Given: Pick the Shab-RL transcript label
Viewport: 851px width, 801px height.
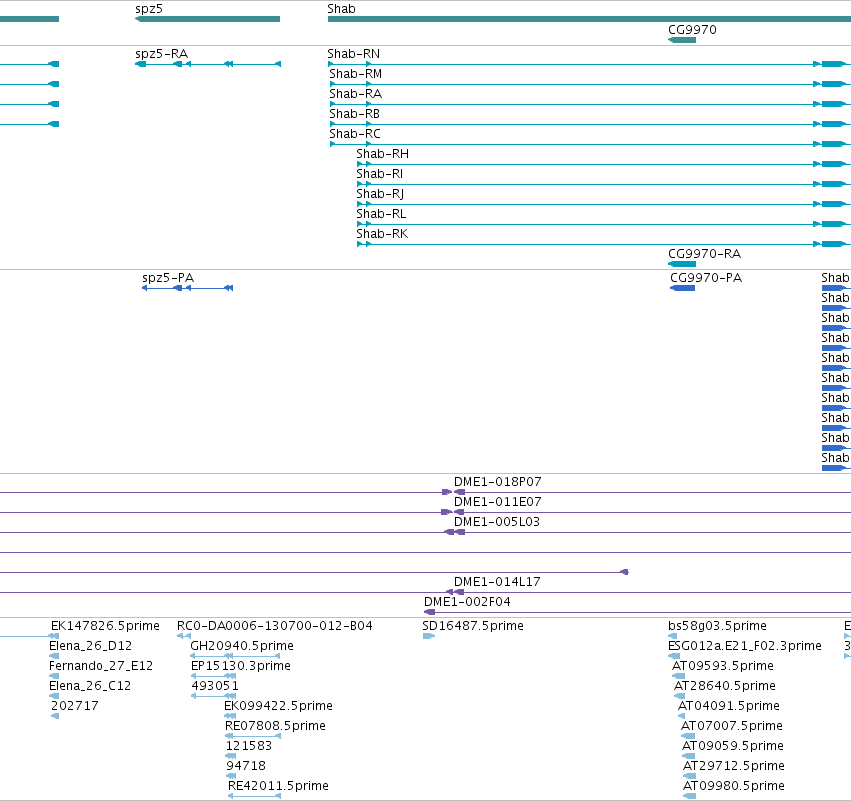Looking at the screenshot, I should pos(381,214).
